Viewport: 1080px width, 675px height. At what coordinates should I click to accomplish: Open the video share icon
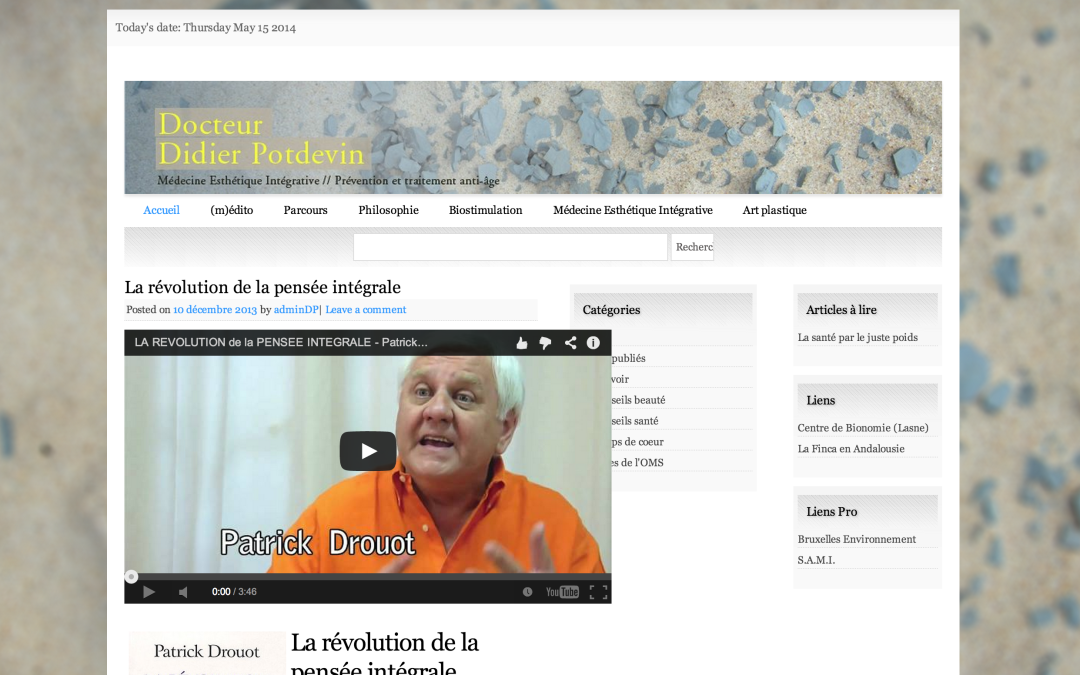click(x=570, y=343)
